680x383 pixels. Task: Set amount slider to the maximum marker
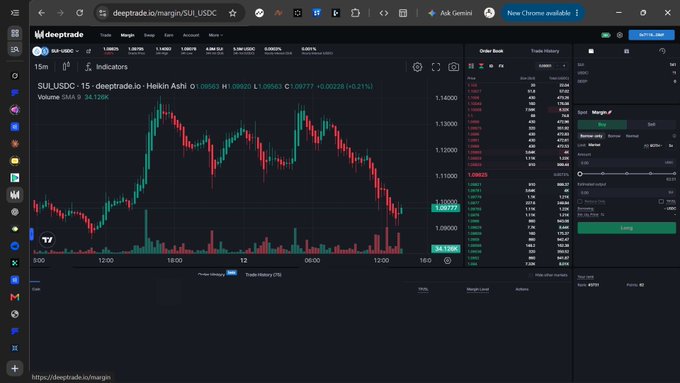(674, 173)
